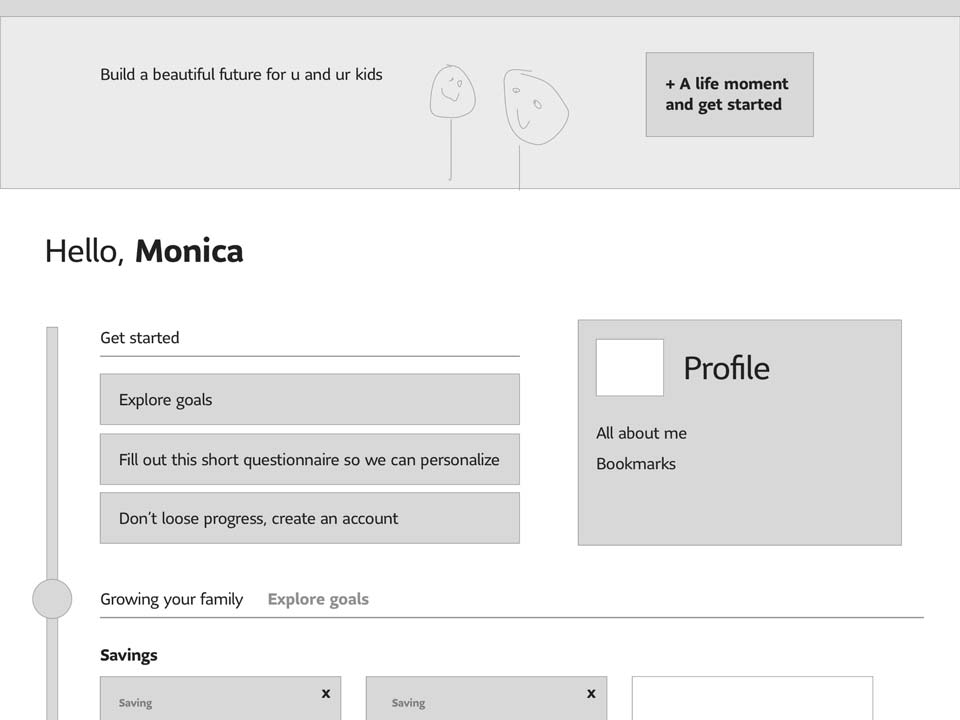Screen dimensions: 960x720
Task: Click the smaller smiley face sketch
Action: coord(452,92)
